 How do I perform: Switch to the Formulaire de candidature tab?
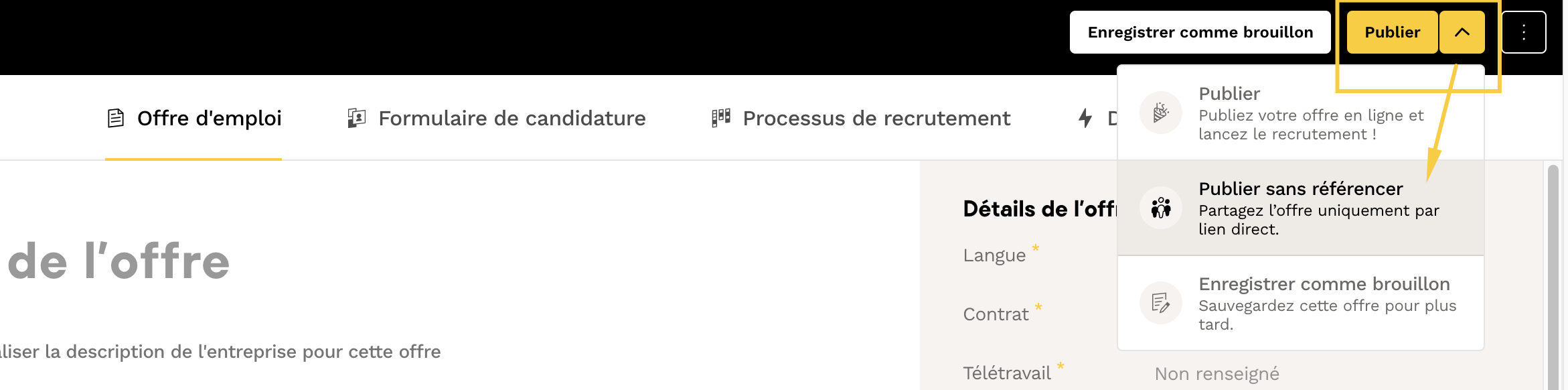coord(512,119)
